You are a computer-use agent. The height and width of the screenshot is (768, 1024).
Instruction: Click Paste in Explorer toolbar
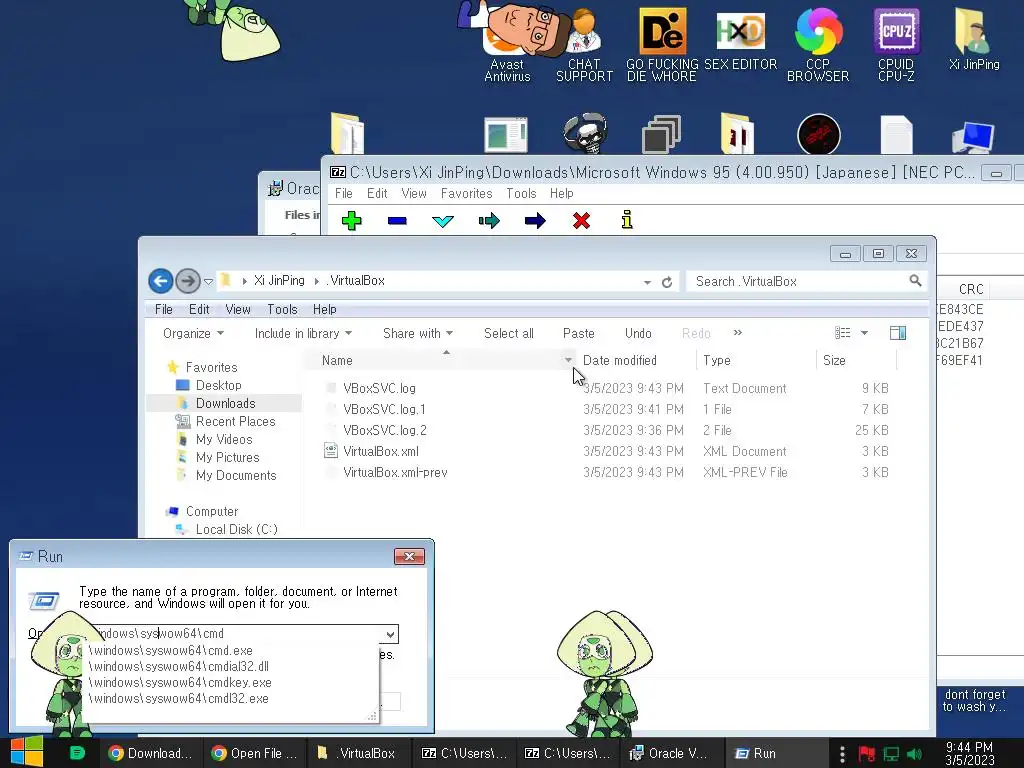(x=579, y=333)
